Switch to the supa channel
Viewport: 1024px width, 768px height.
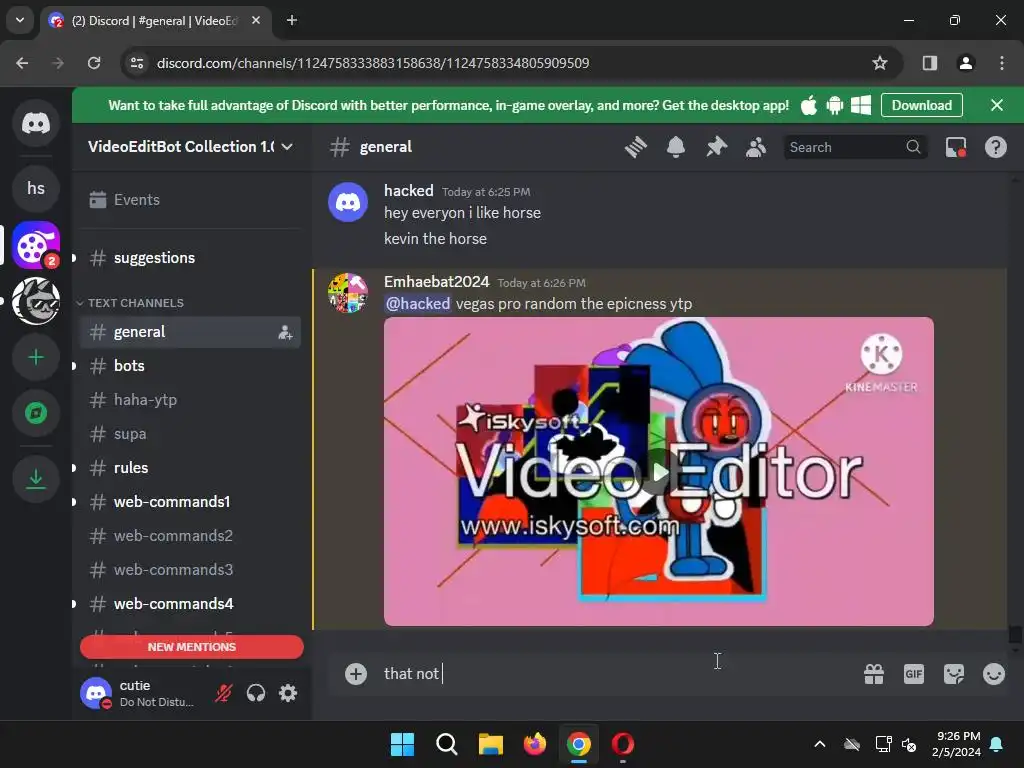pyautogui.click(x=189, y=434)
